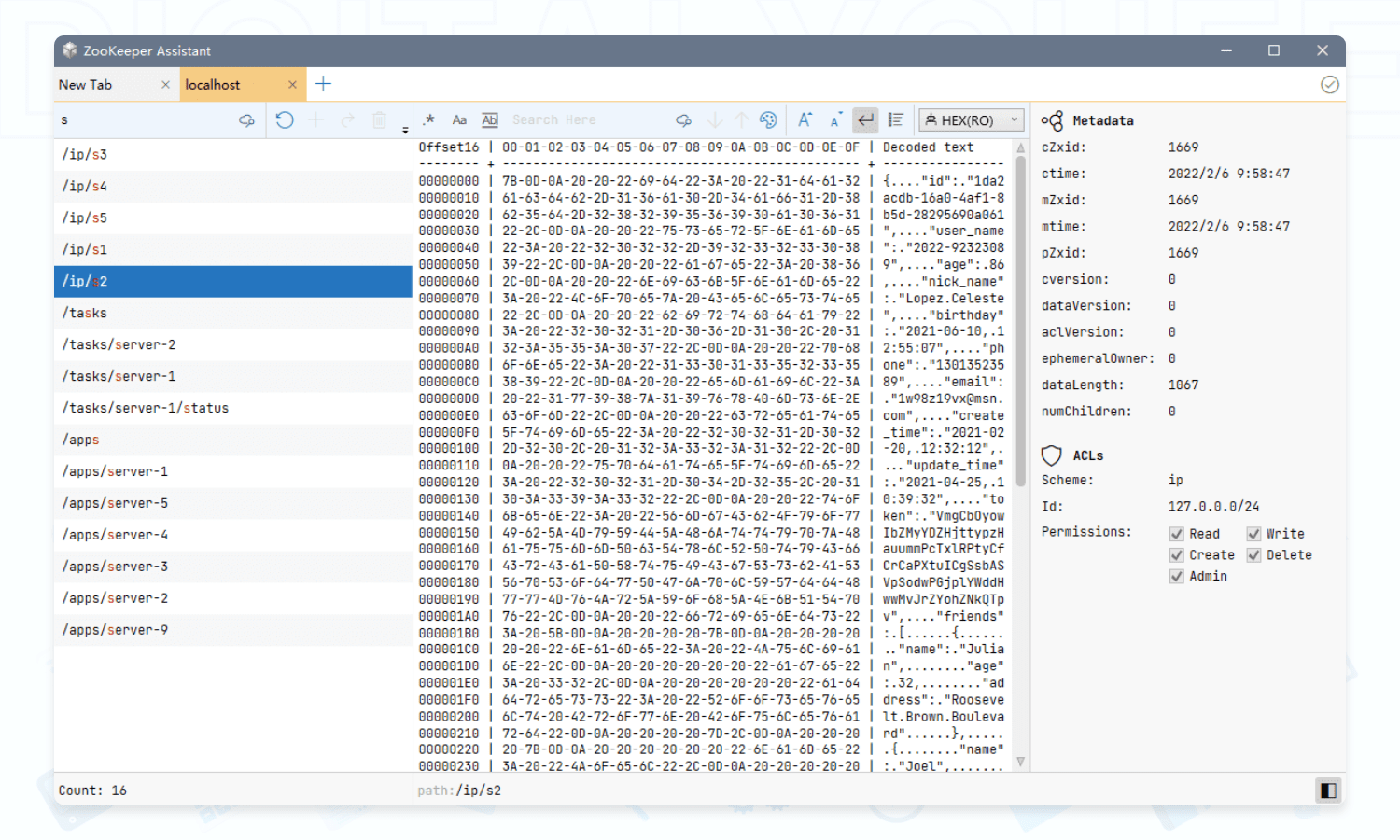Expand the toolbar overflow arrow after trash icon
1400x840 pixels.
tap(405, 130)
